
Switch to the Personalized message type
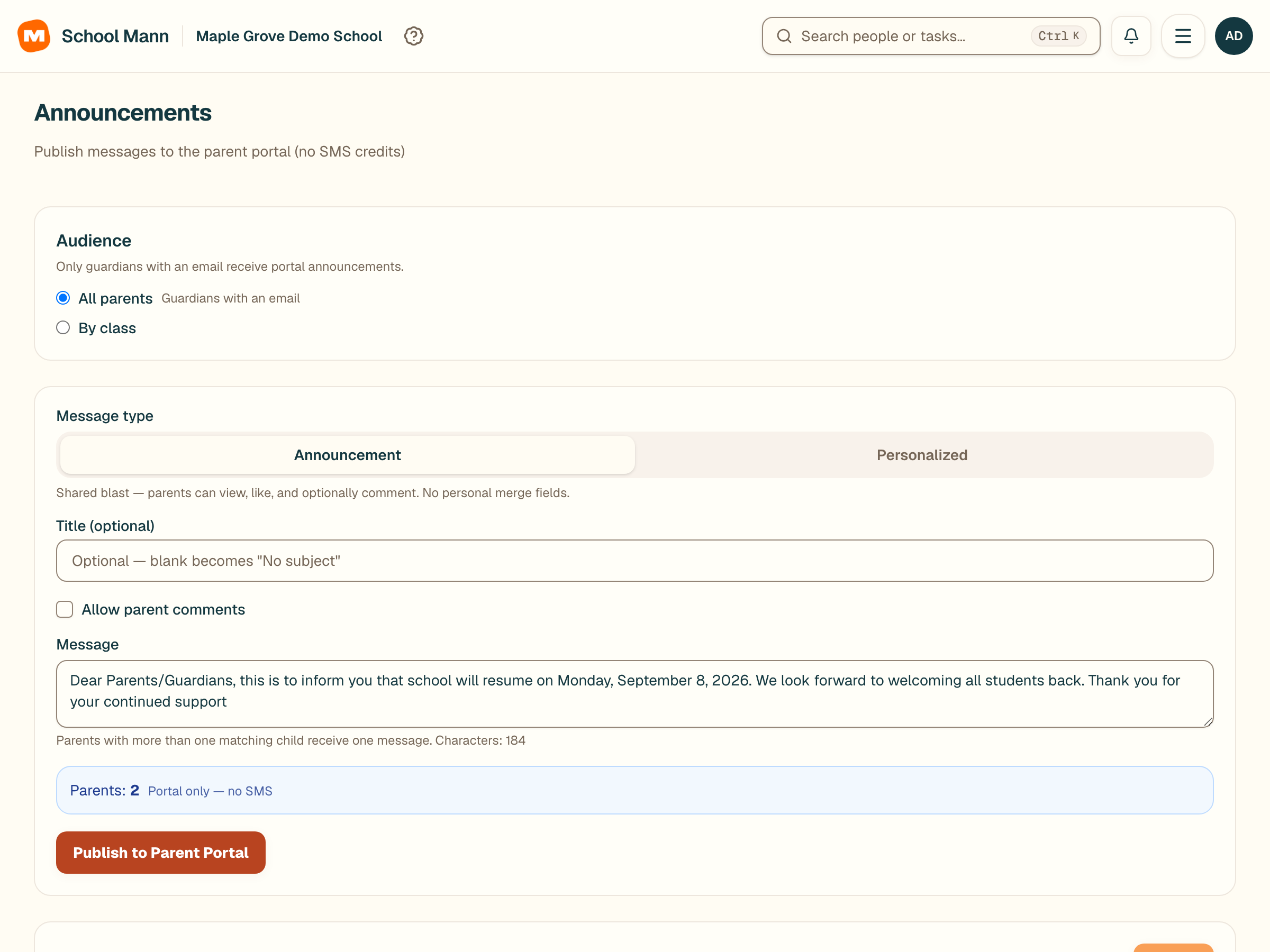pos(922,455)
